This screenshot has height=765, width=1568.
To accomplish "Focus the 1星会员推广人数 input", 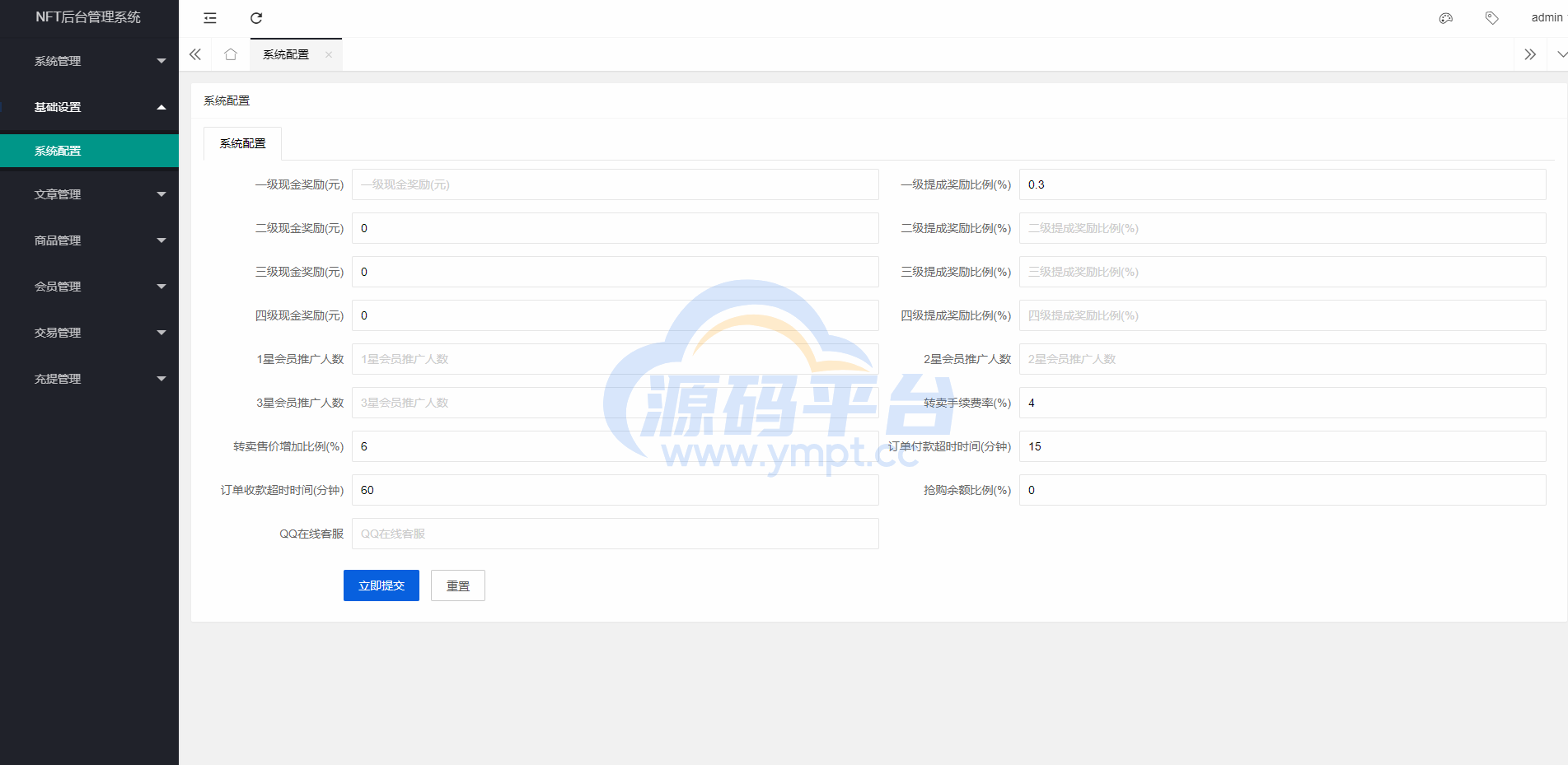I will tap(615, 359).
